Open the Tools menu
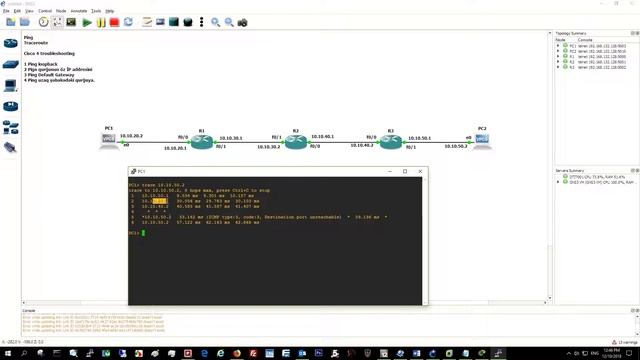Viewport: 640px width, 360px height. tap(96, 11)
